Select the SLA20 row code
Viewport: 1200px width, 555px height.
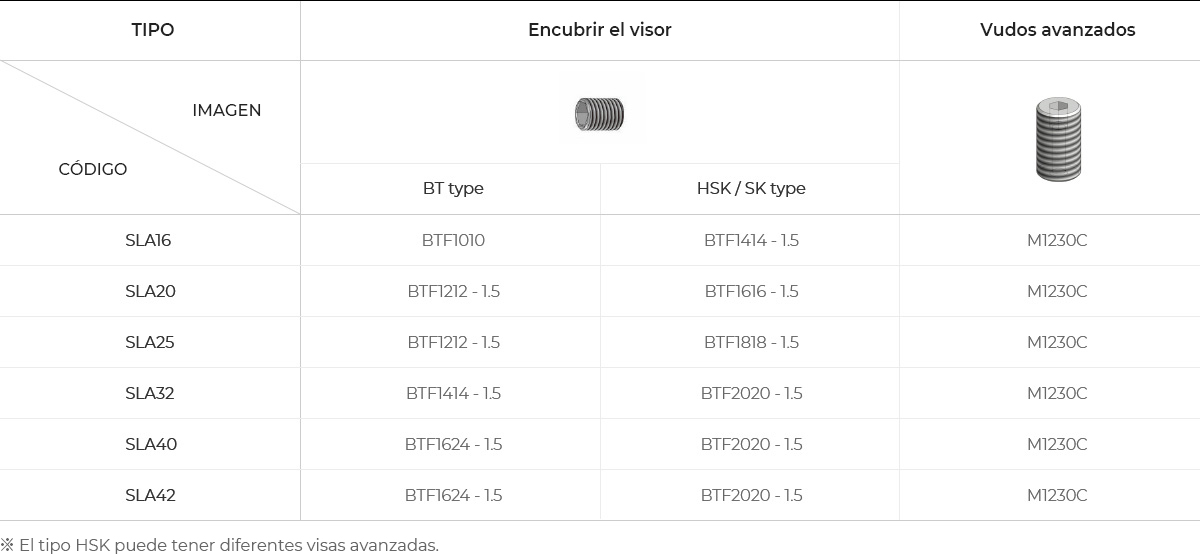(150, 291)
